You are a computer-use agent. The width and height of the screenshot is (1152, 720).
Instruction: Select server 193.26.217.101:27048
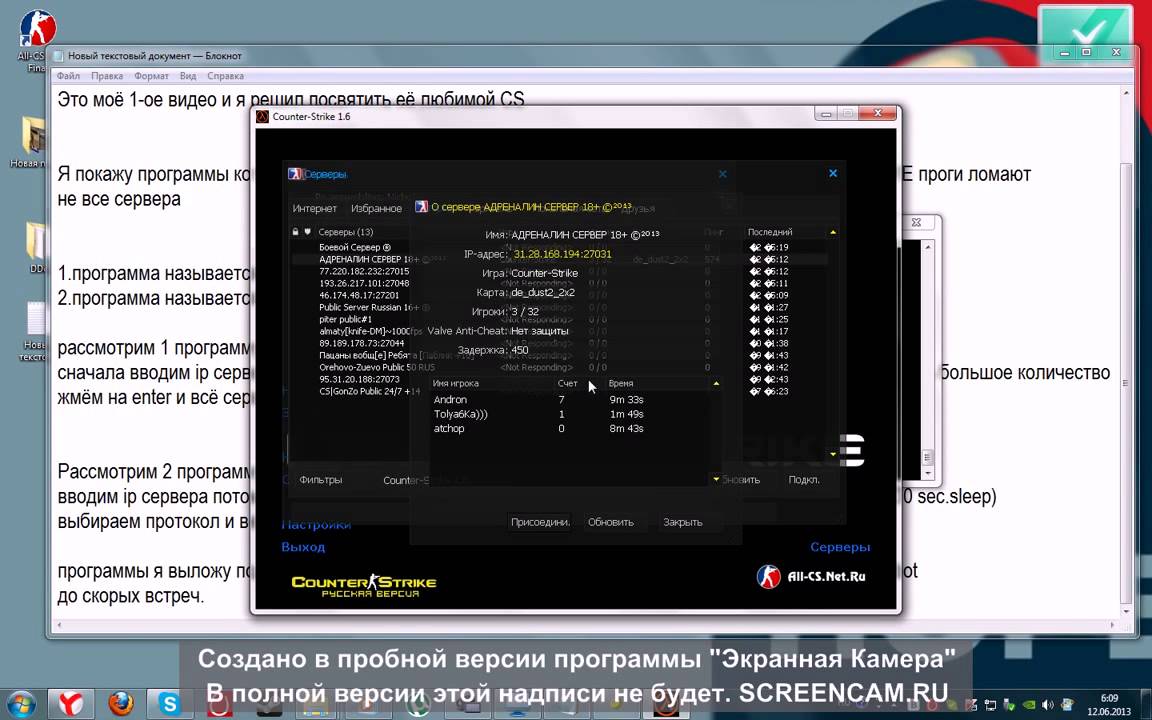364,283
